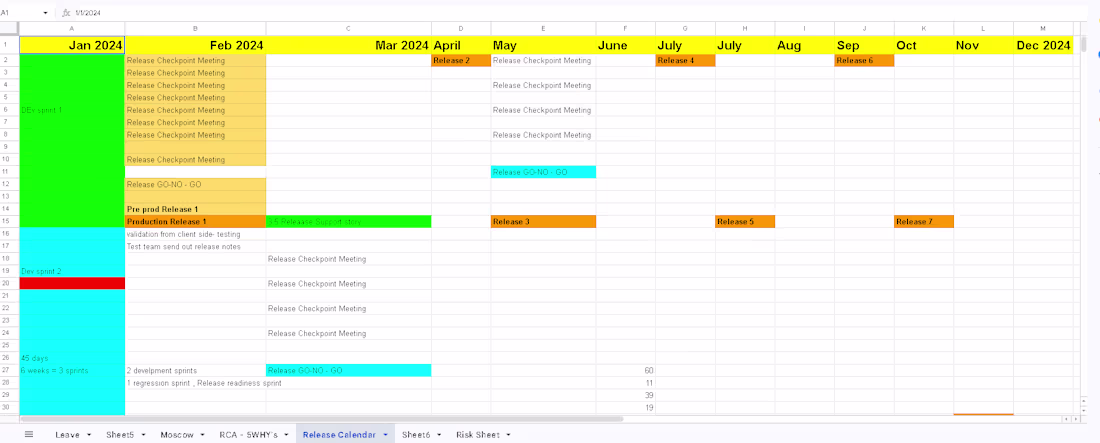
Task: Click the horizontal scrollbar right arrow
Action: click(x=1075, y=419)
